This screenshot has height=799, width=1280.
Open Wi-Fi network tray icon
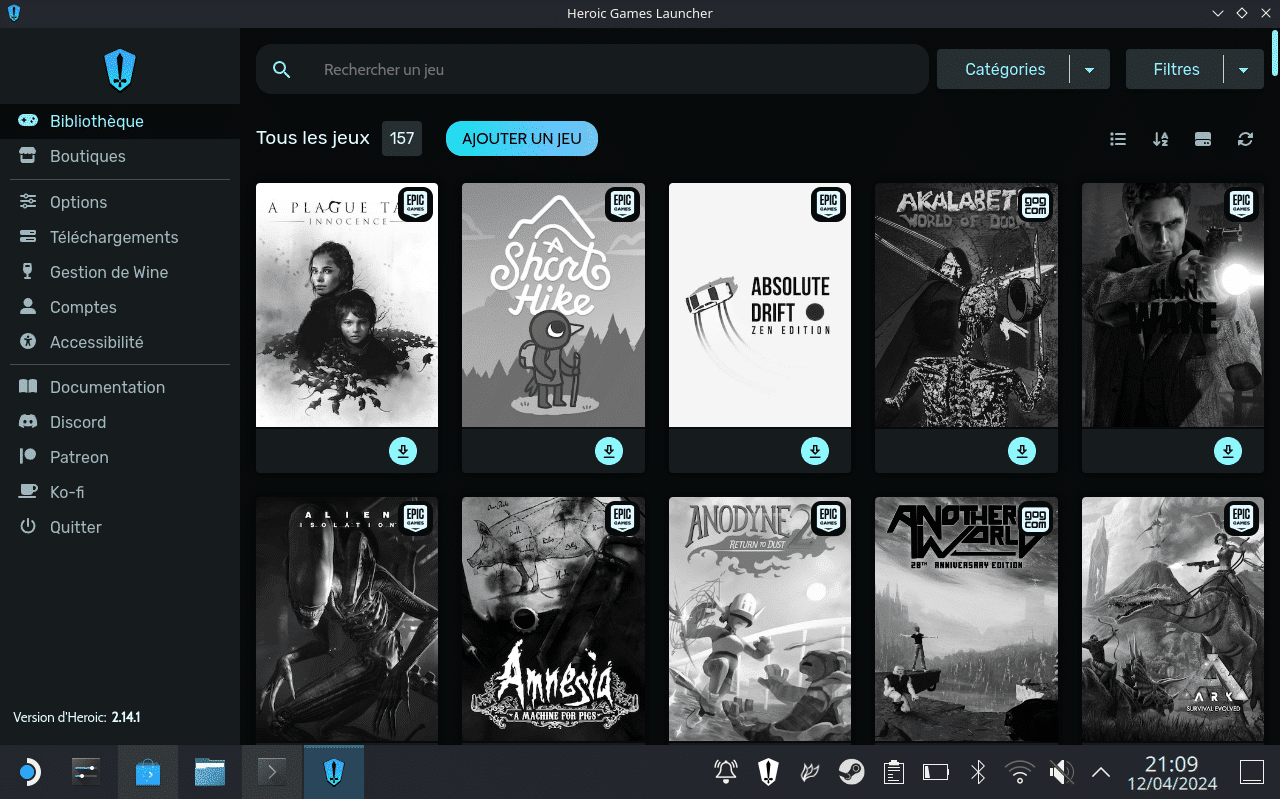tap(1020, 772)
